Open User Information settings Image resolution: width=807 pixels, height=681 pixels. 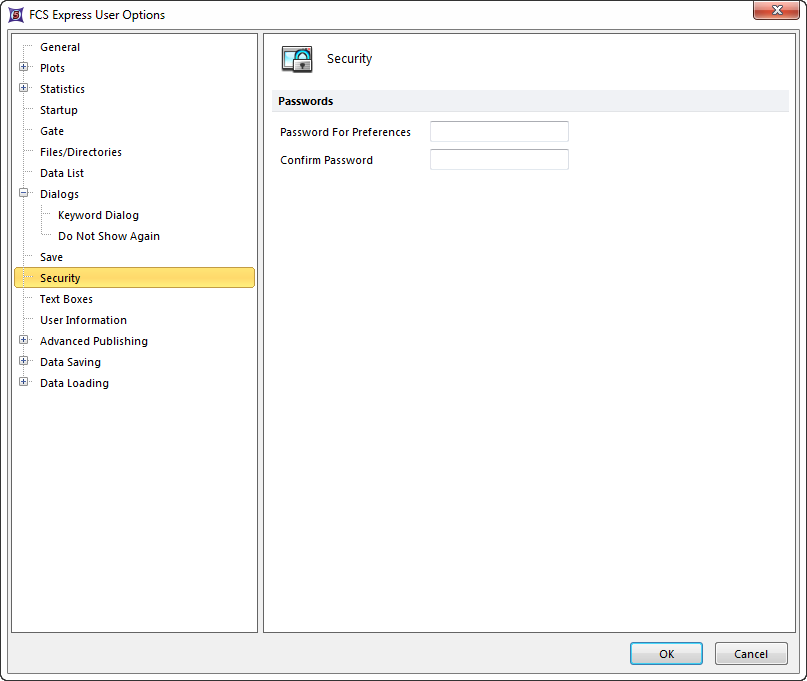coord(83,320)
